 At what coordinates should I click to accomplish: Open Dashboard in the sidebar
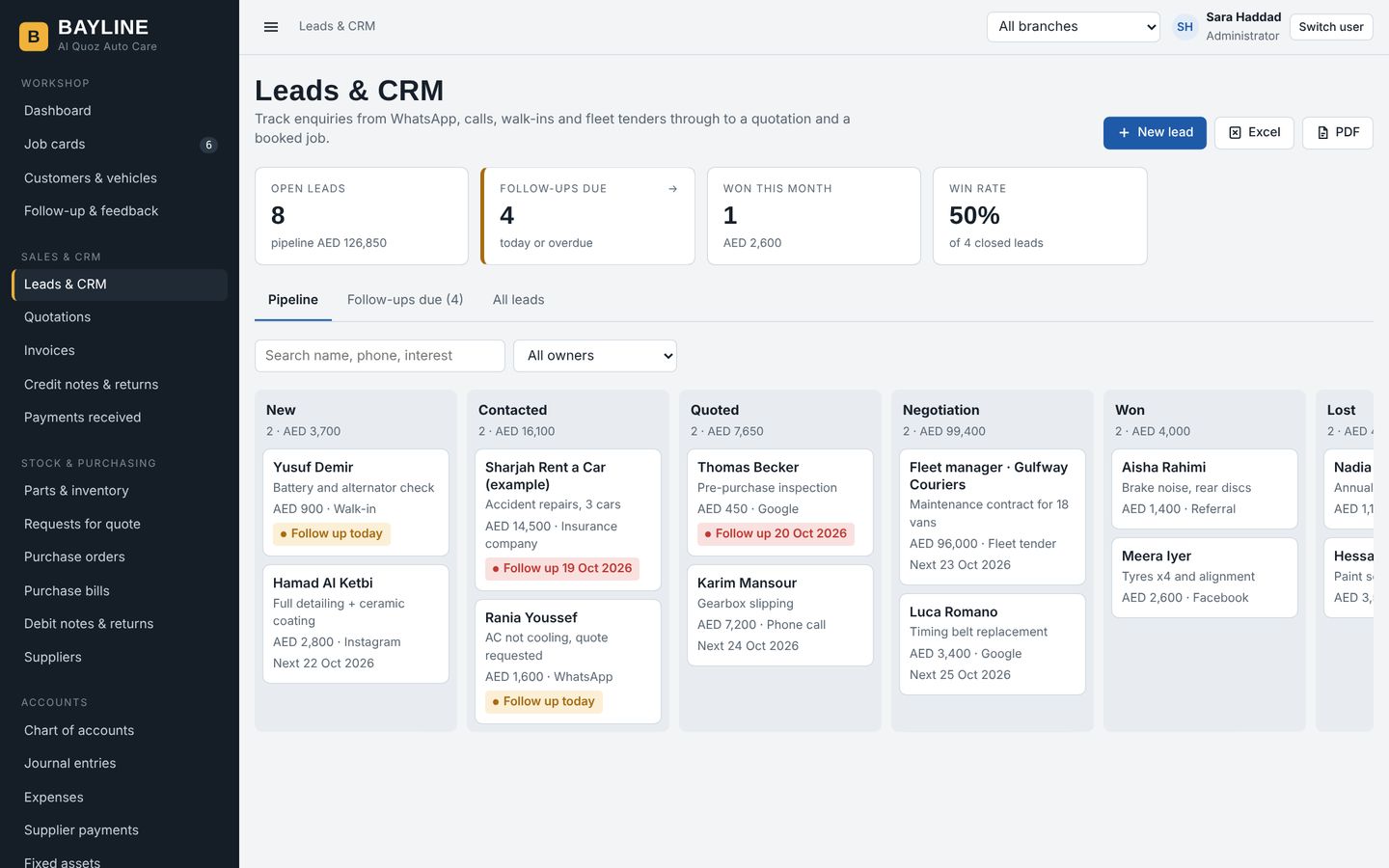(120, 111)
